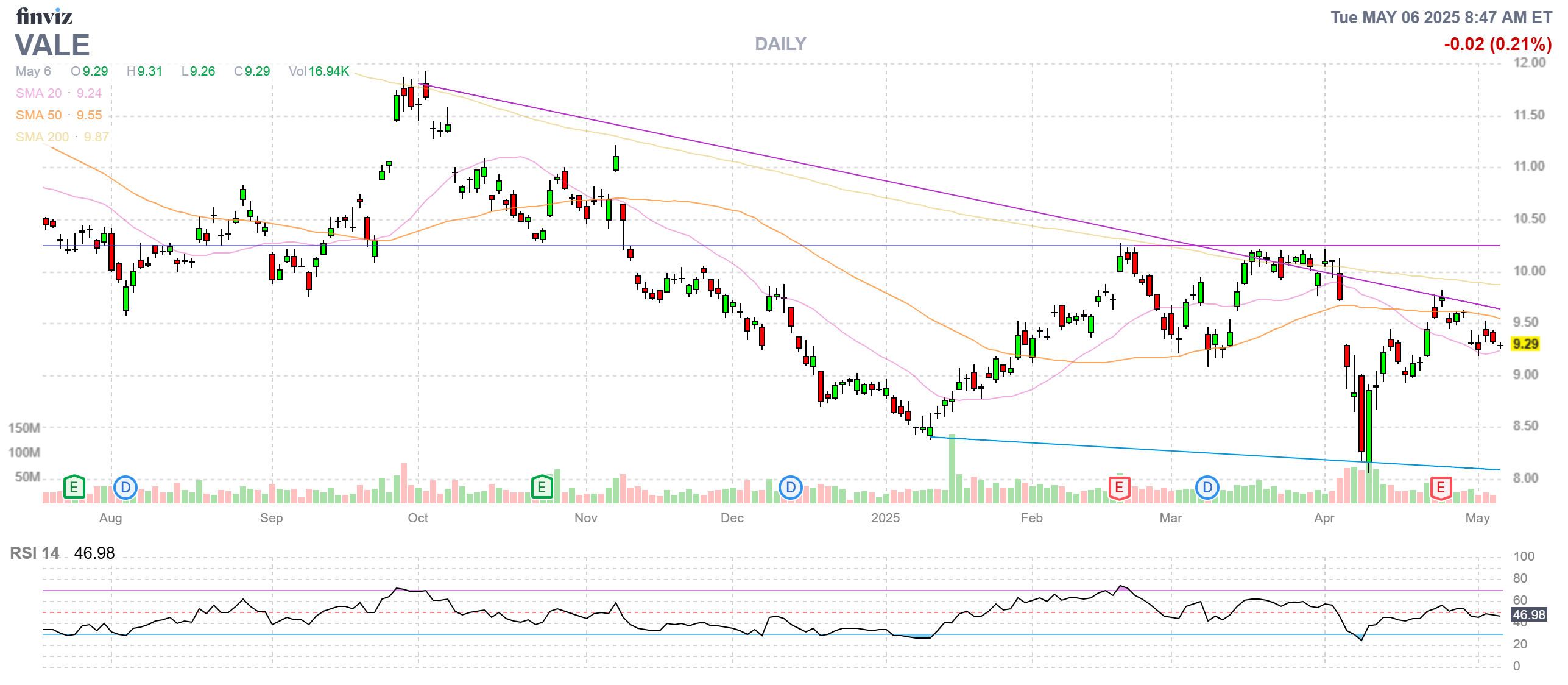Click the blue dividend D marker in March
1568x685 pixels.
point(1207,488)
